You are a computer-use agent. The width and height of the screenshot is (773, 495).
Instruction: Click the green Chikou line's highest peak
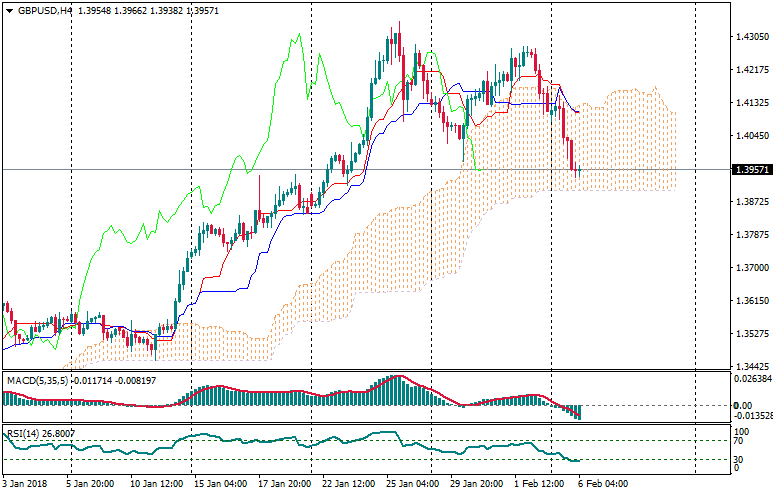[299, 37]
